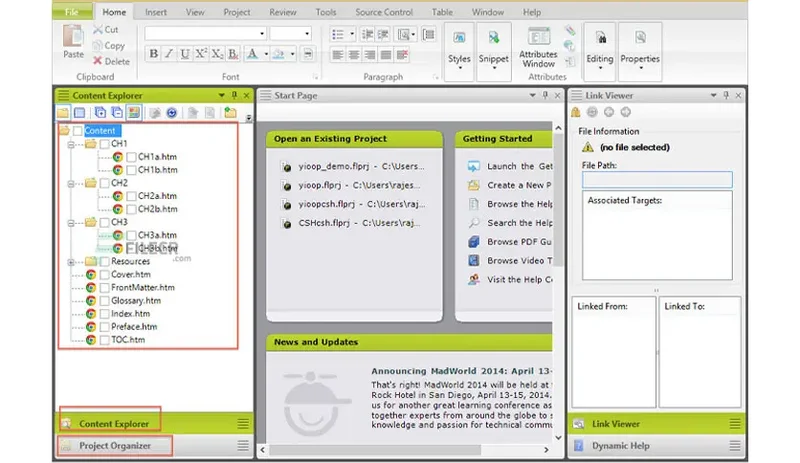Pin the Content Explorer pane
800x463 pixels.
(x=234, y=95)
